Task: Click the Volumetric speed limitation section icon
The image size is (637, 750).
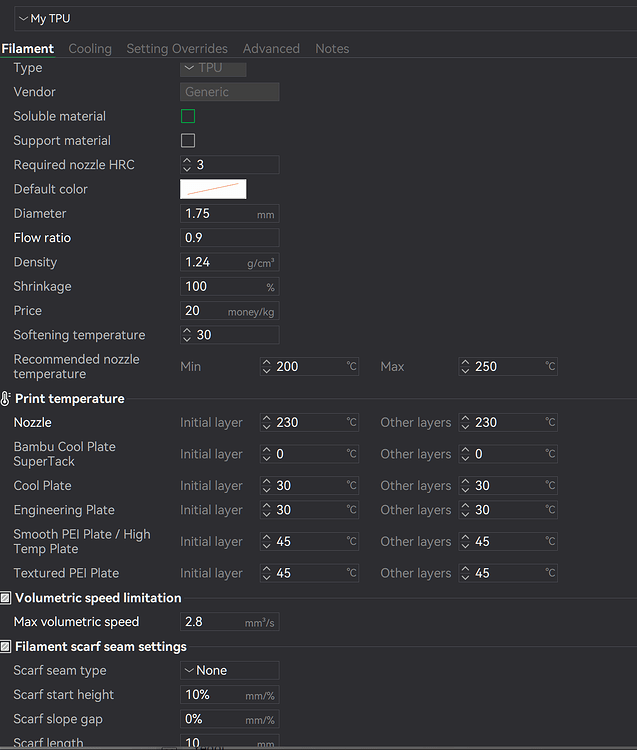Action: coord(5,598)
